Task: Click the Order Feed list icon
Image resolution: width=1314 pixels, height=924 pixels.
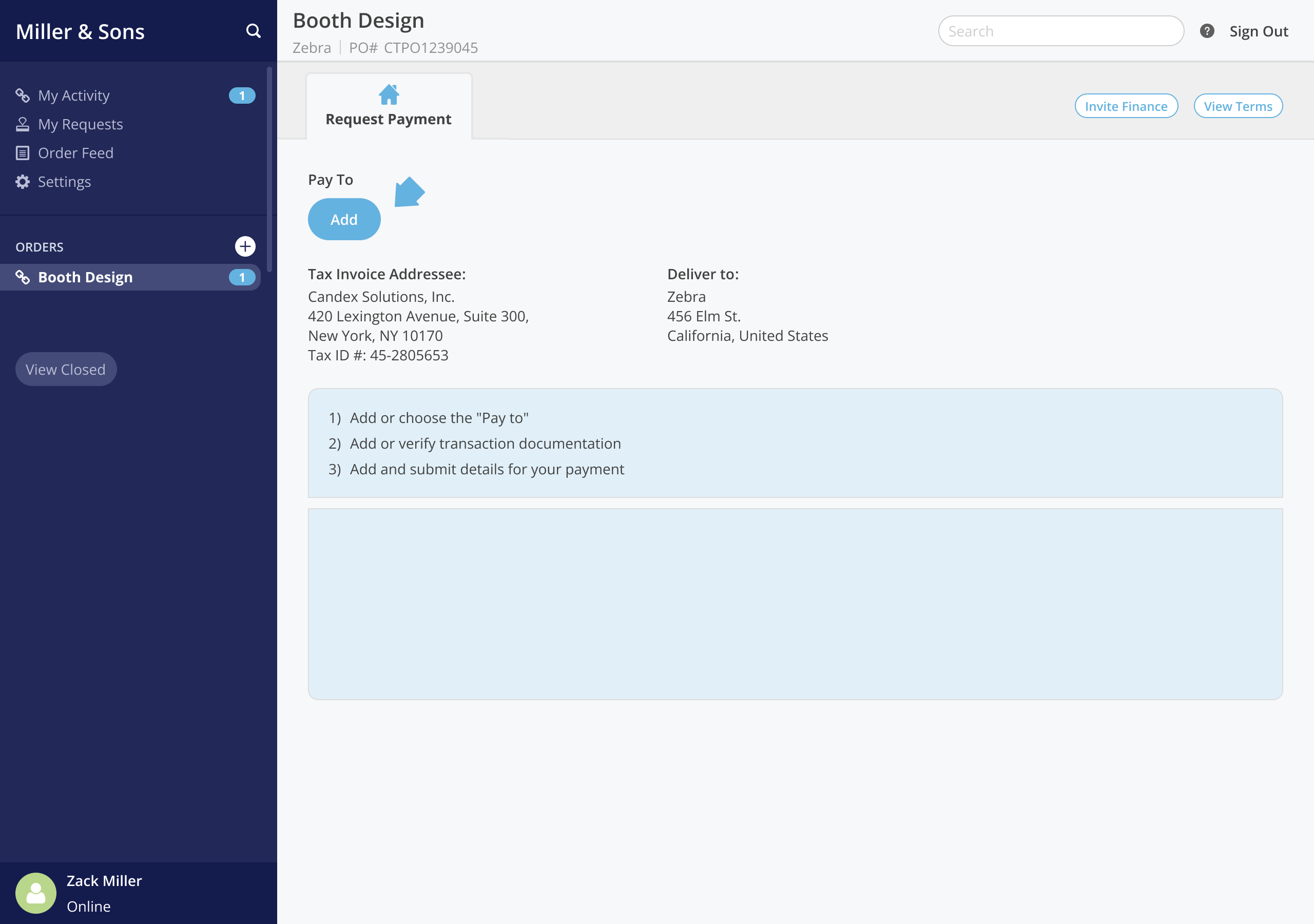Action: 22,153
